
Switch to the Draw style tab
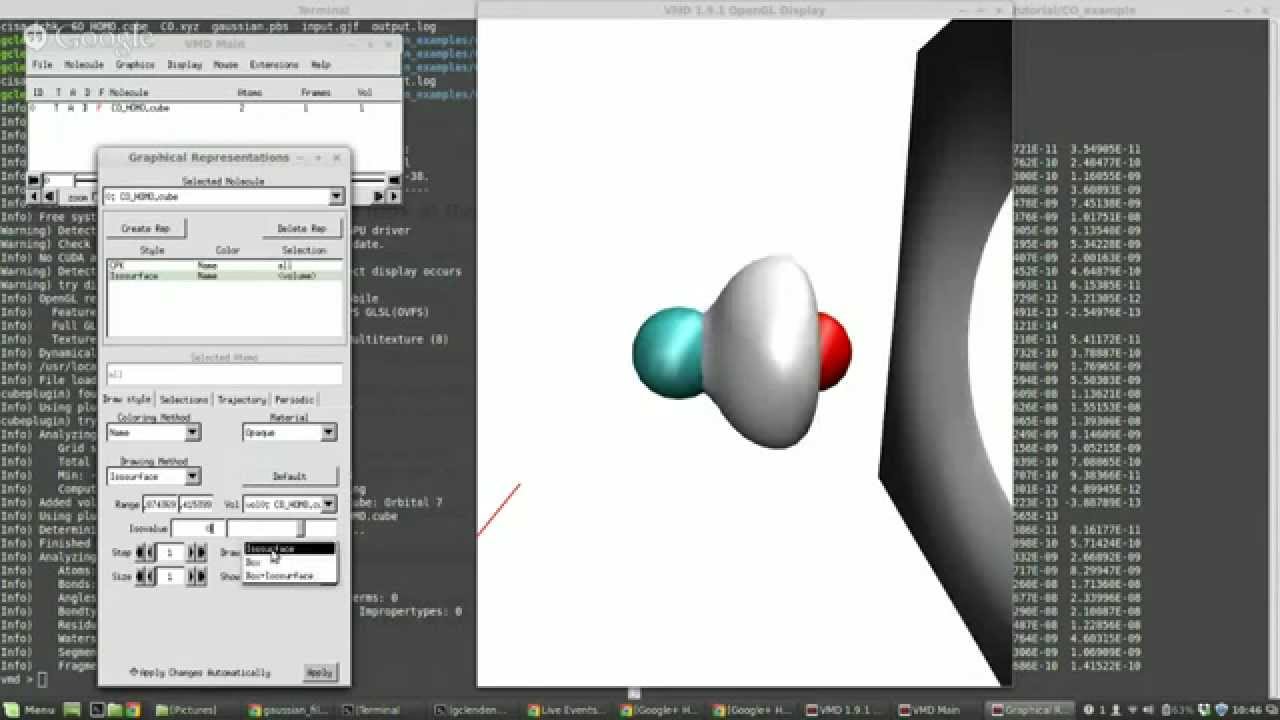pyautogui.click(x=127, y=399)
